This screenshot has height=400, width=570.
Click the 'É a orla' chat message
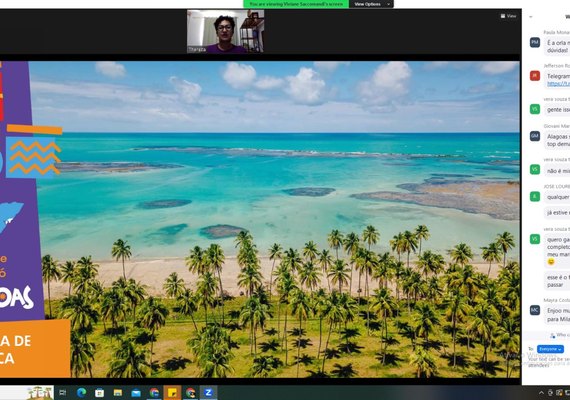pyautogui.click(x=557, y=47)
